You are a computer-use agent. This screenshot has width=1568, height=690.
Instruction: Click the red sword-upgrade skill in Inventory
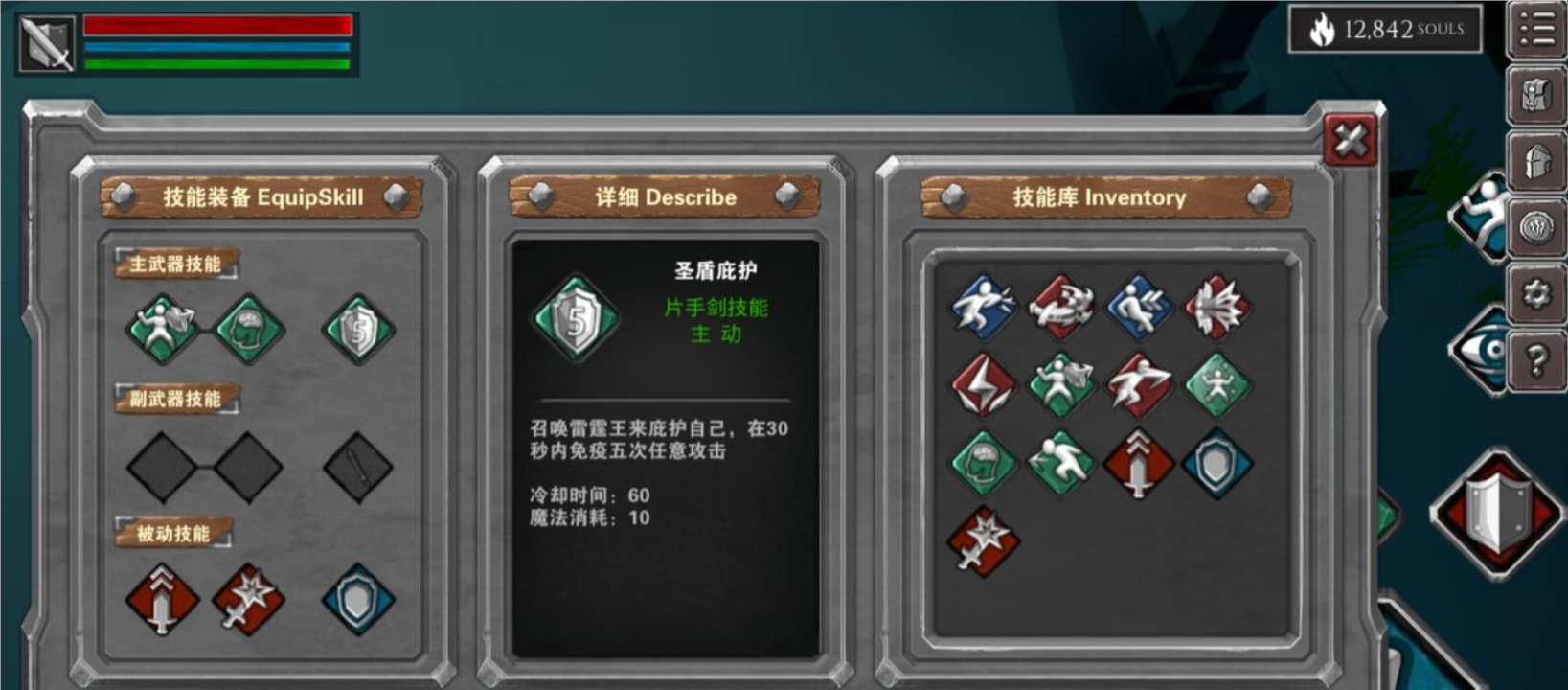click(1139, 463)
